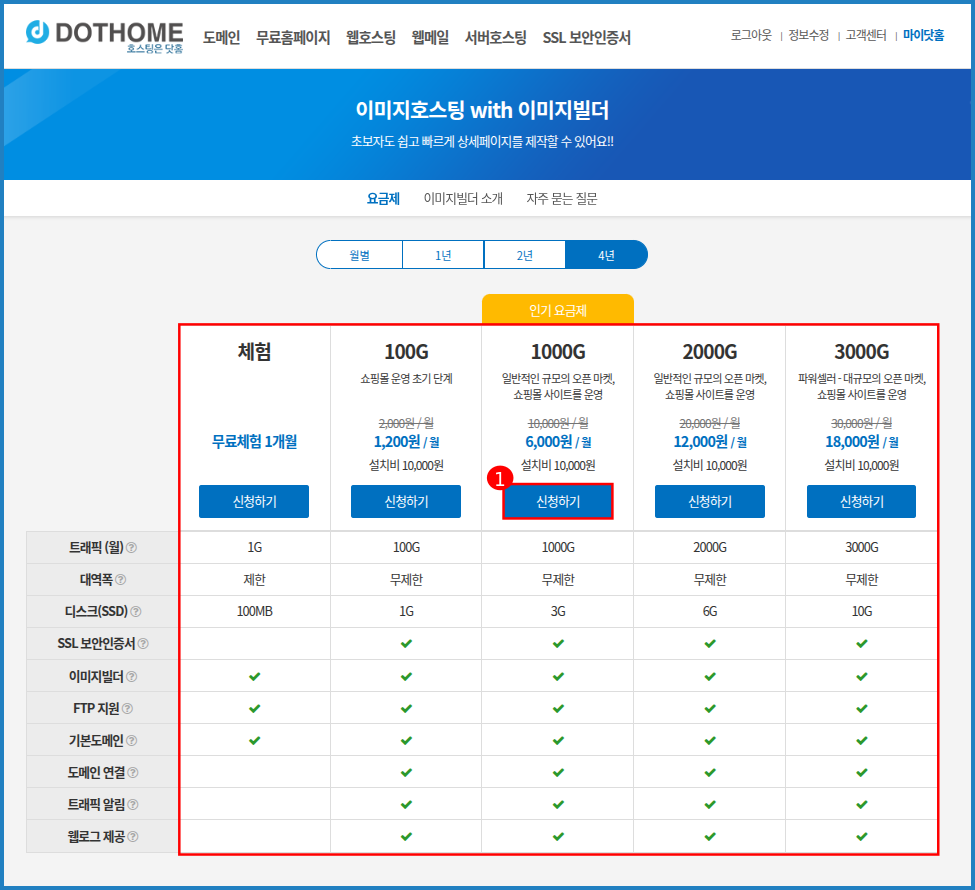Select the 4년 billing option

pos(606,255)
